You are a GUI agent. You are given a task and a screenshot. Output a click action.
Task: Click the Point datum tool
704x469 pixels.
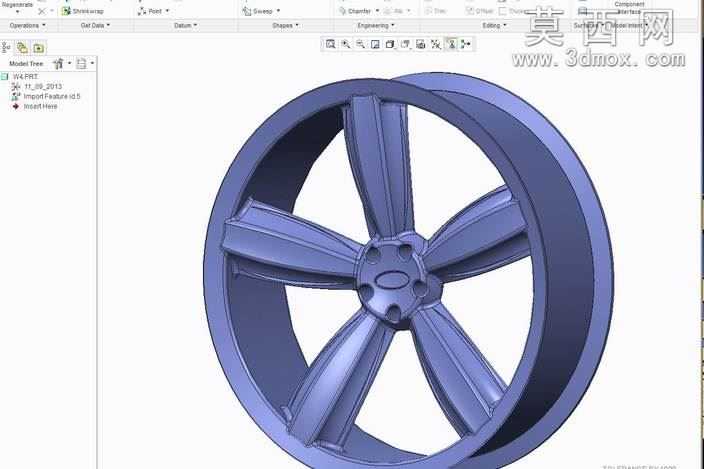tap(150, 11)
